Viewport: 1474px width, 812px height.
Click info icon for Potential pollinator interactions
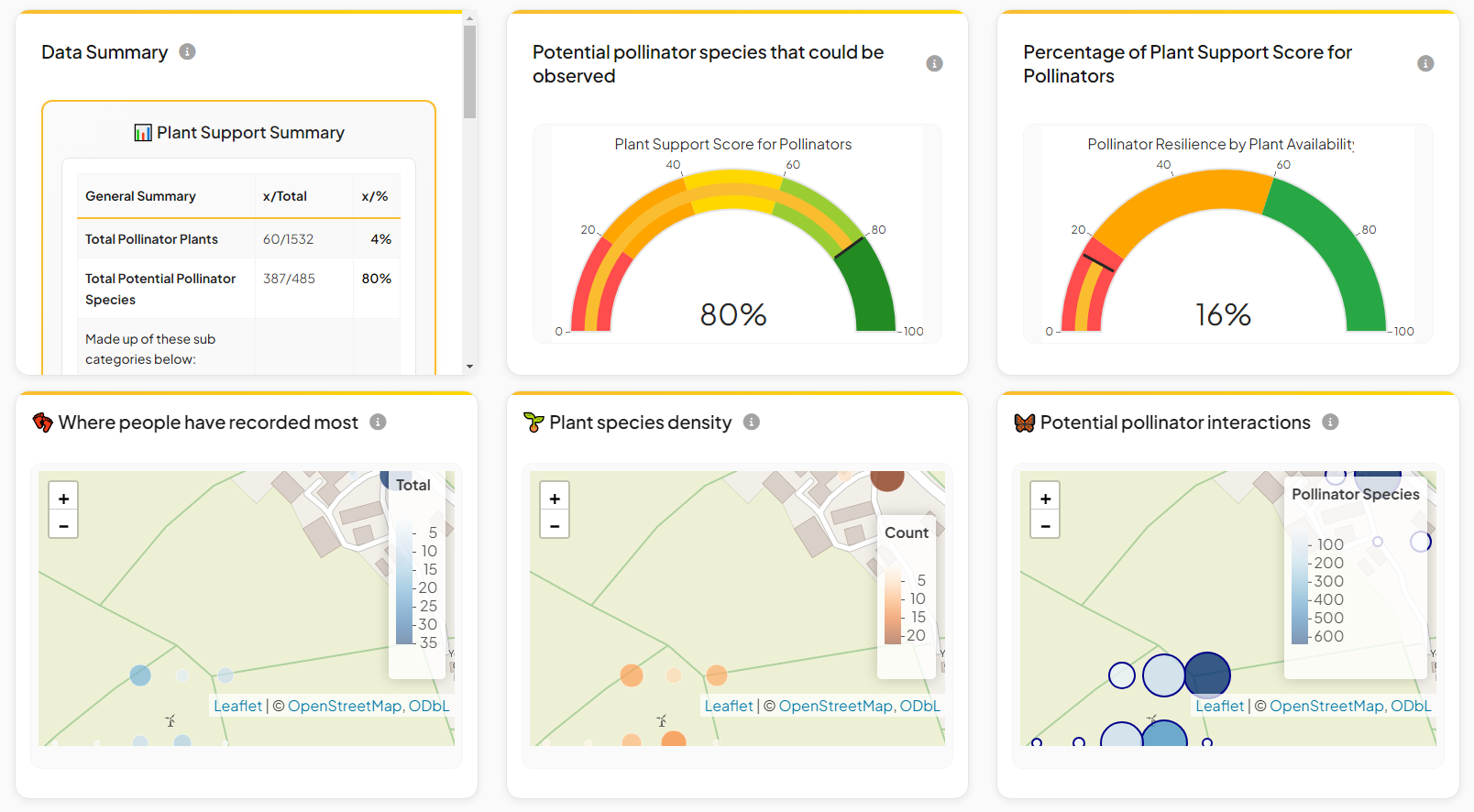[x=1330, y=422]
